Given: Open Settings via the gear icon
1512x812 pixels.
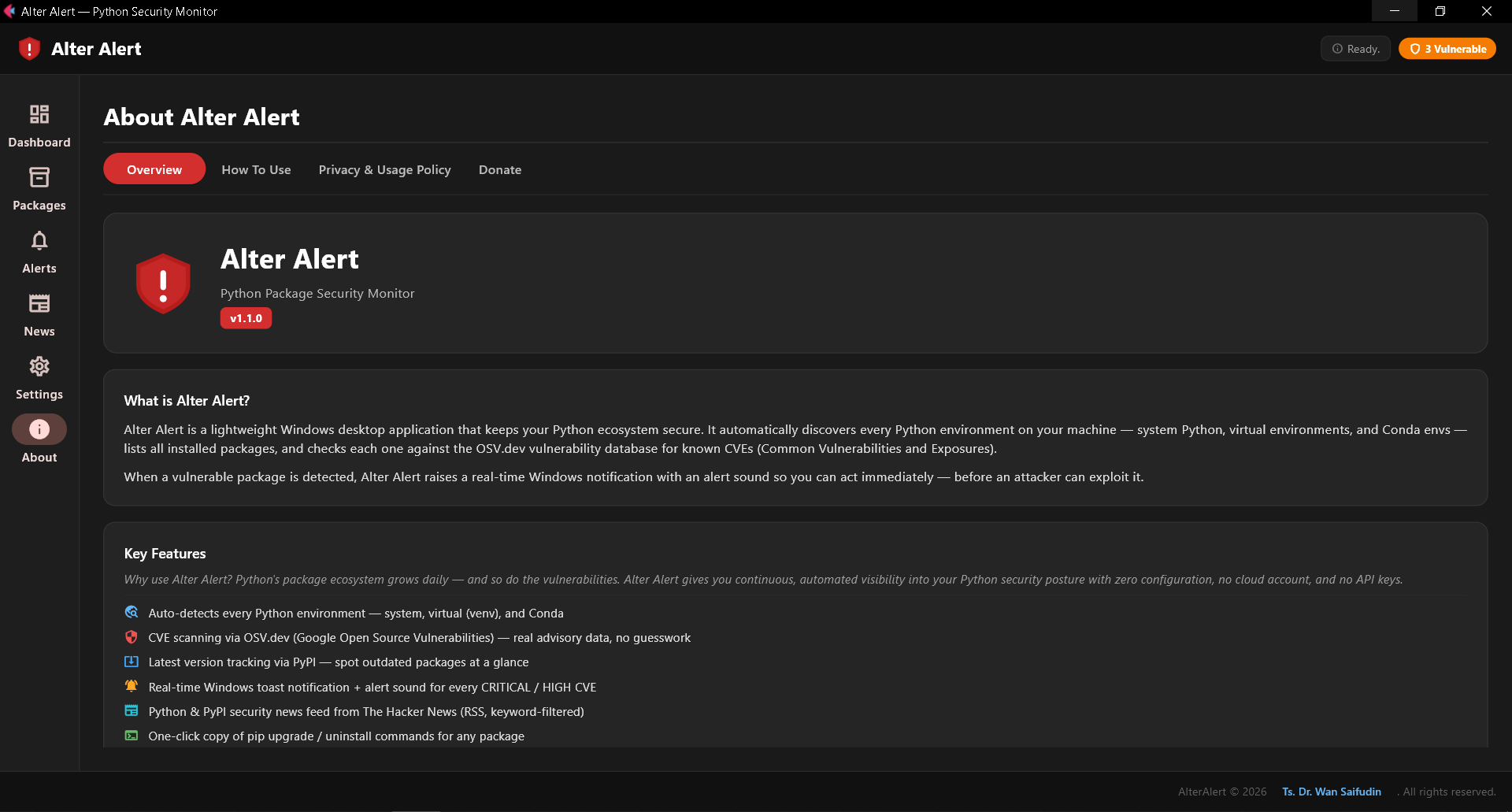Looking at the screenshot, I should click(x=39, y=376).
